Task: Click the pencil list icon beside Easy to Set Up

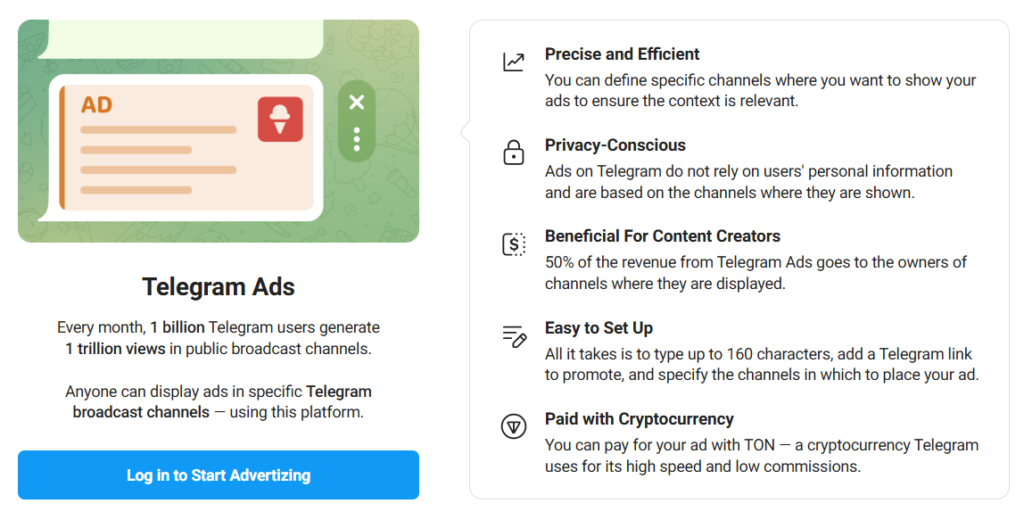Action: pos(514,336)
